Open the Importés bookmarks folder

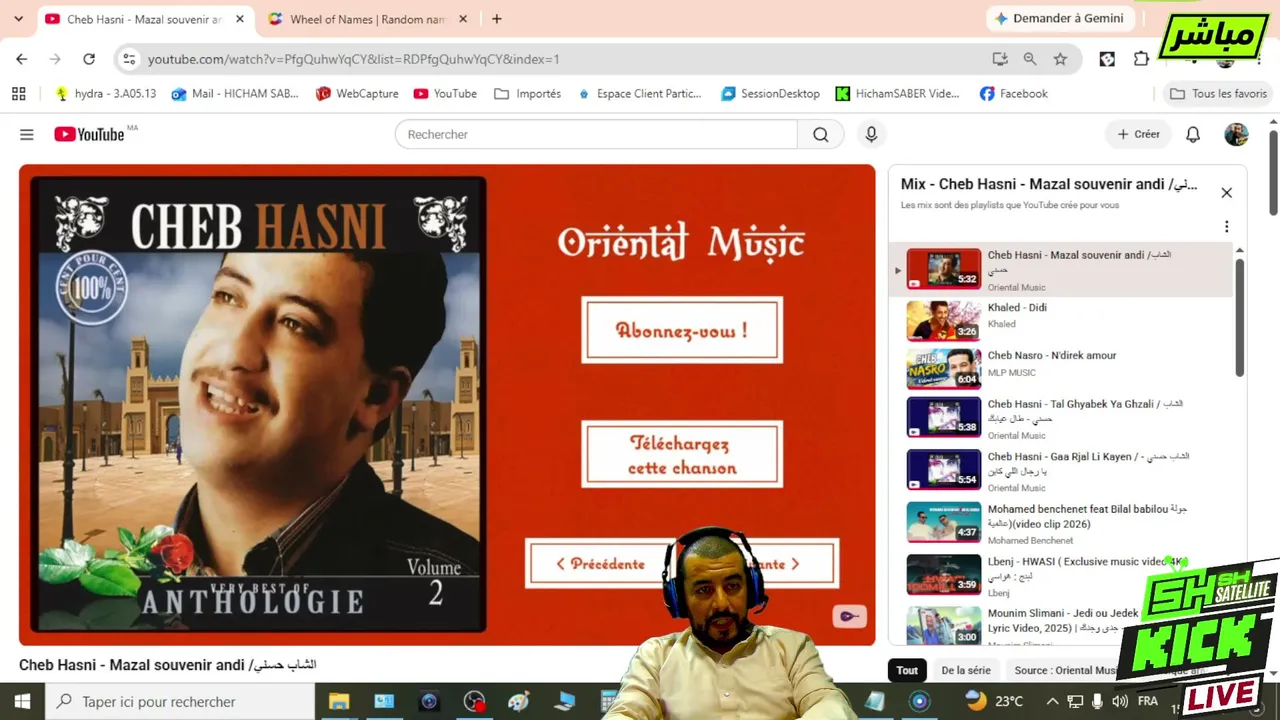point(527,94)
